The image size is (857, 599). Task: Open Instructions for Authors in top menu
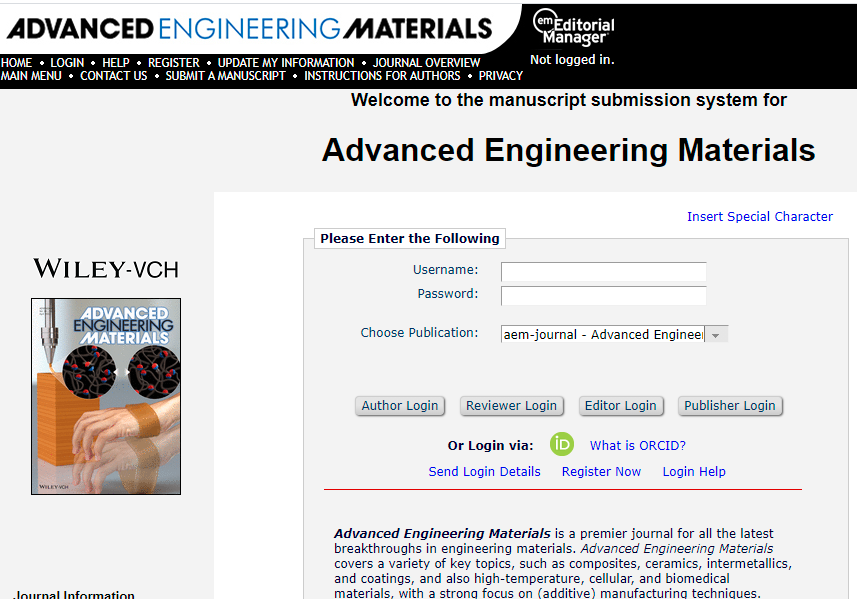tap(382, 76)
